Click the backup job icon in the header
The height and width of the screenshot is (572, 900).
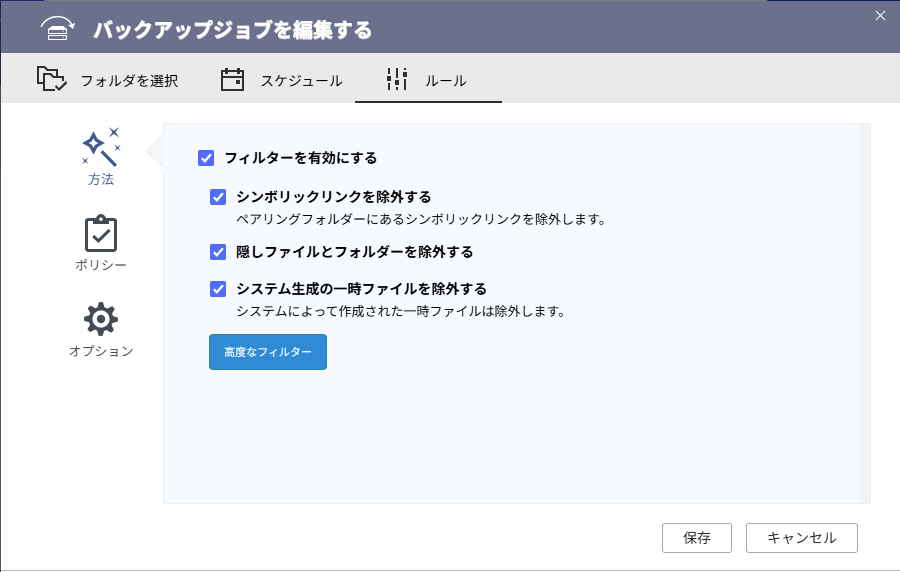coord(58,29)
